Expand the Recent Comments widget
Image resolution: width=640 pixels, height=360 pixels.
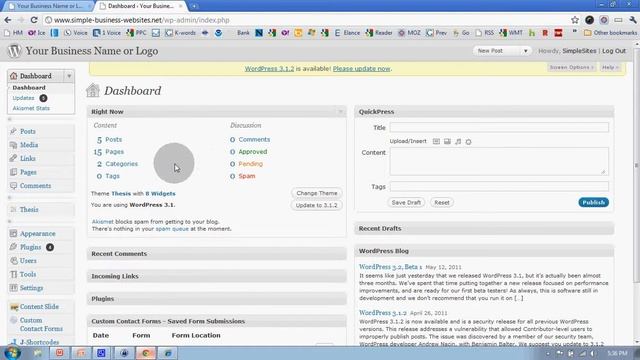[x=217, y=253]
